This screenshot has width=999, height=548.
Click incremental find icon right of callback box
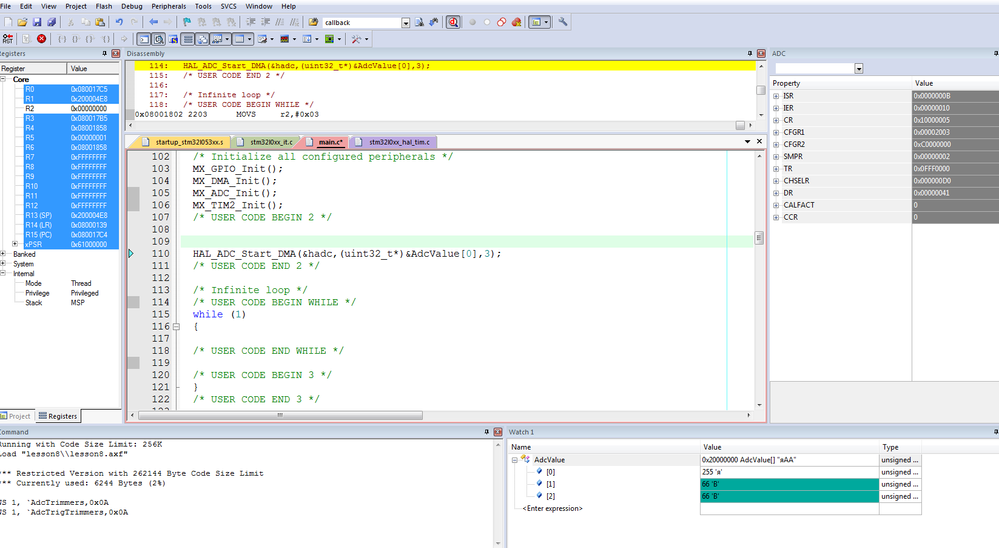[x=434, y=22]
